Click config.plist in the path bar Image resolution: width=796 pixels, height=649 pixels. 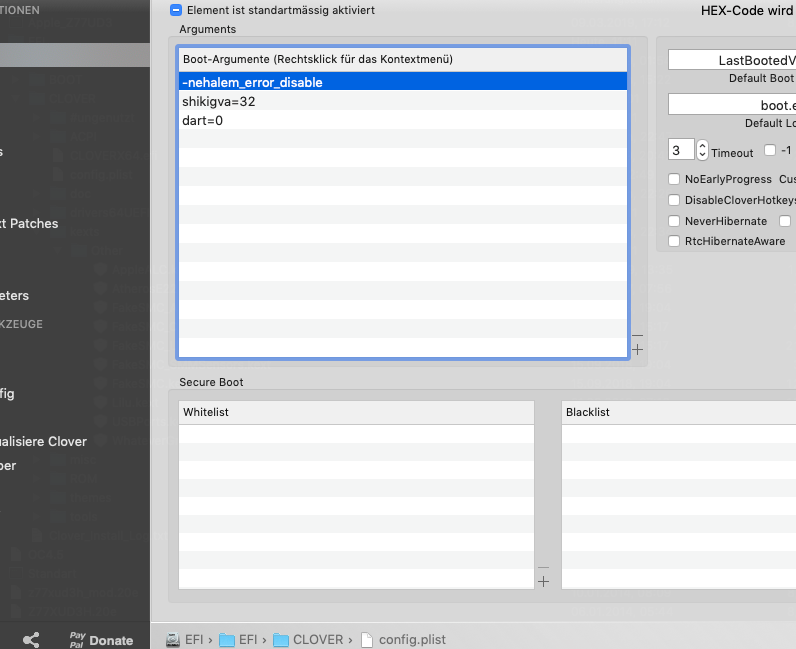tap(403, 640)
